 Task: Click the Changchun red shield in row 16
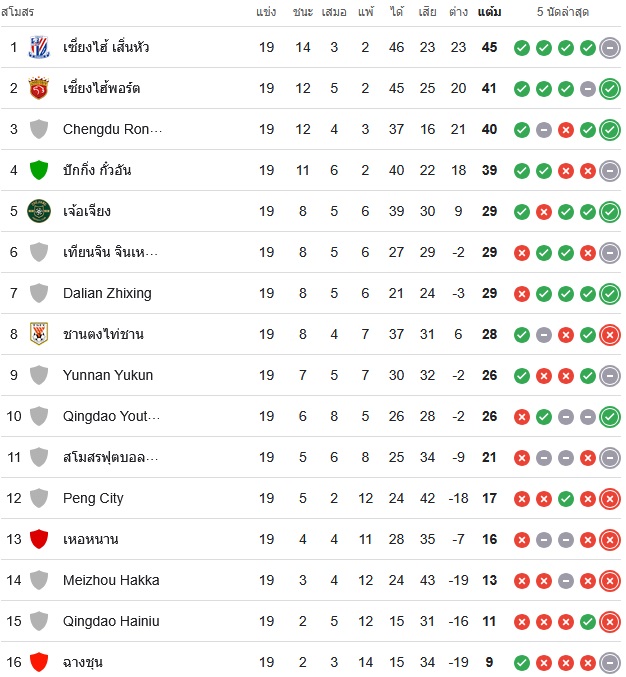click(x=39, y=662)
